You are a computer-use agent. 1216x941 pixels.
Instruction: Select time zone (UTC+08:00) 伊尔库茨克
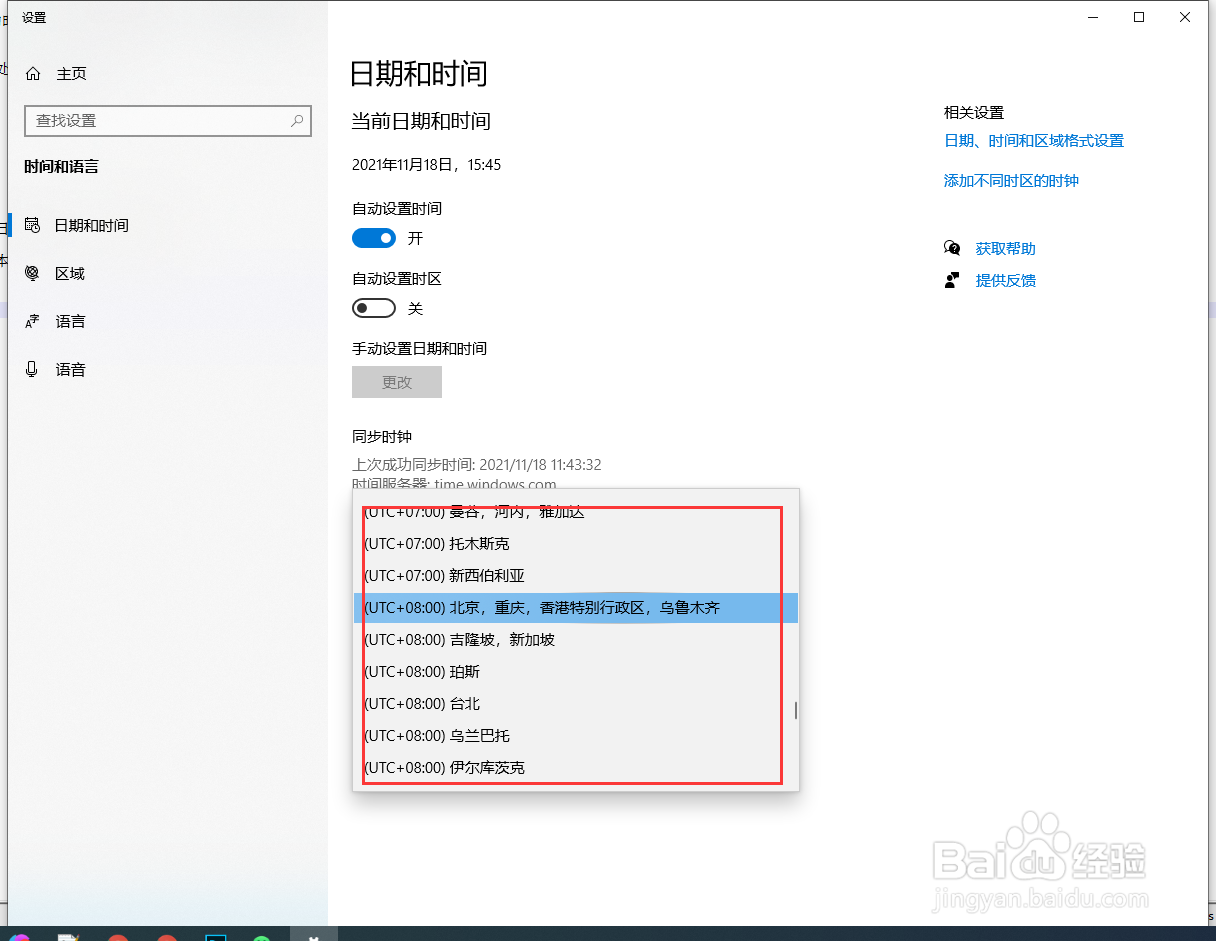pyautogui.click(x=576, y=768)
